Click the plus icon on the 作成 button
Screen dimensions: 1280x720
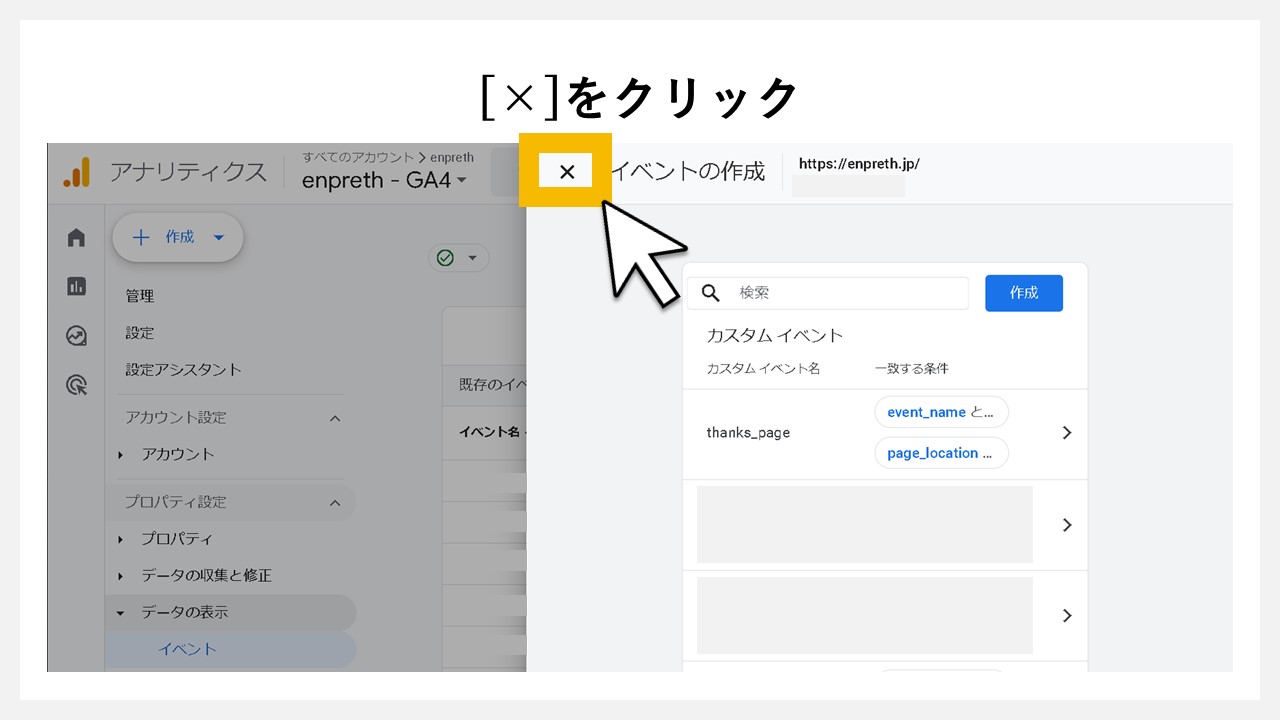point(141,237)
